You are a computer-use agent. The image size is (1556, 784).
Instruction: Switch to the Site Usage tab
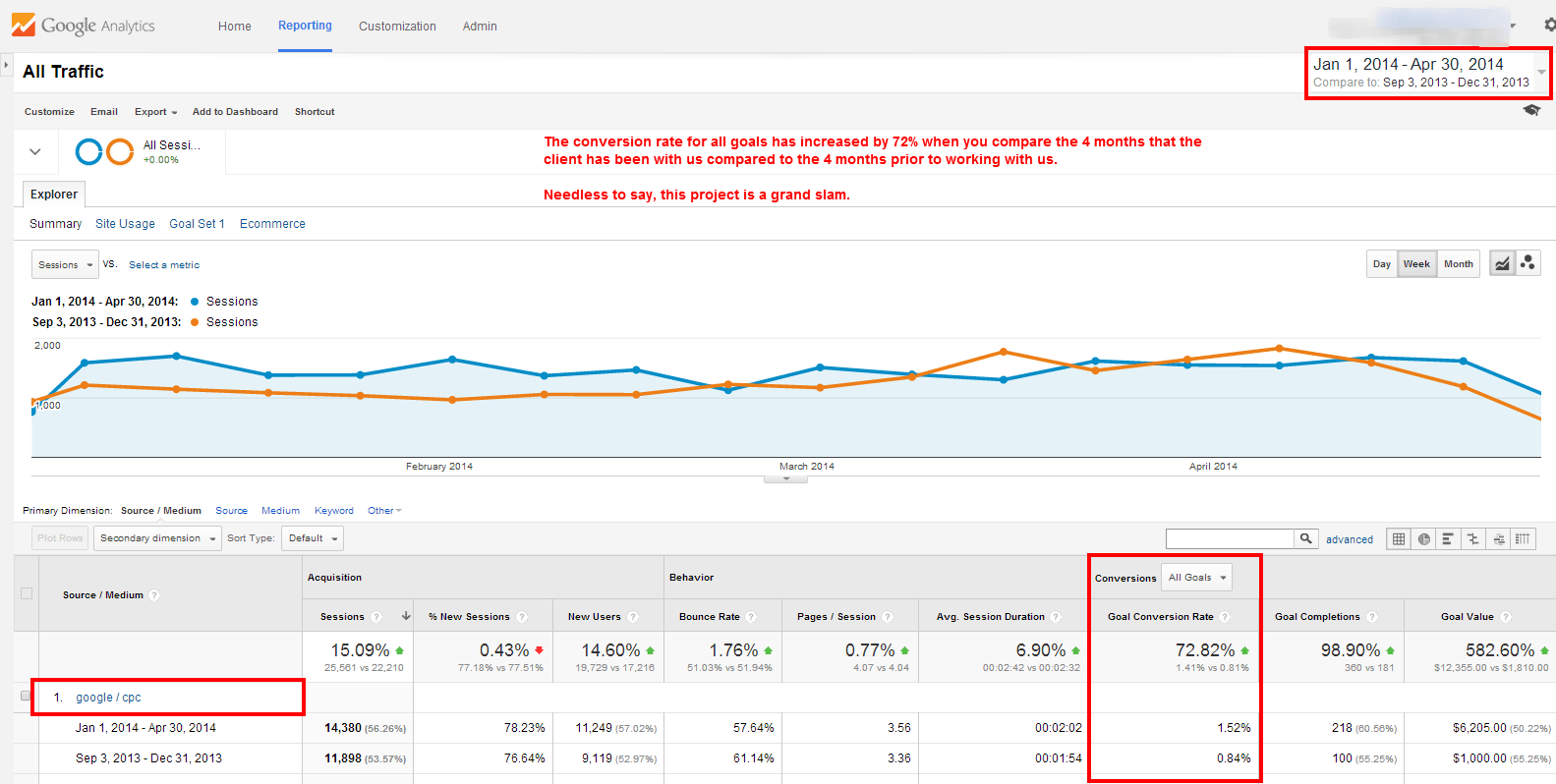coord(125,224)
